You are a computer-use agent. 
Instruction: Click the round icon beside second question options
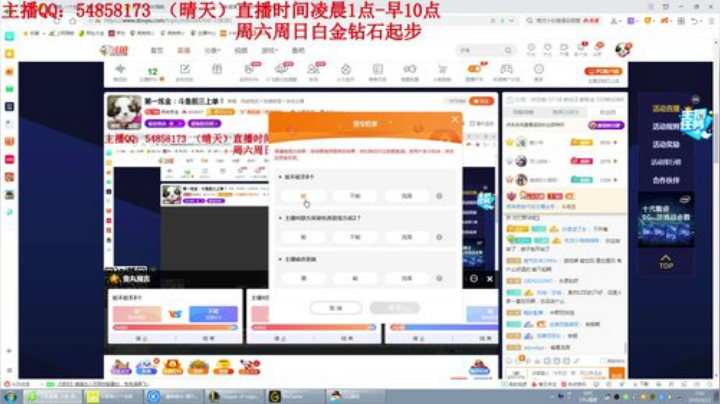439,237
